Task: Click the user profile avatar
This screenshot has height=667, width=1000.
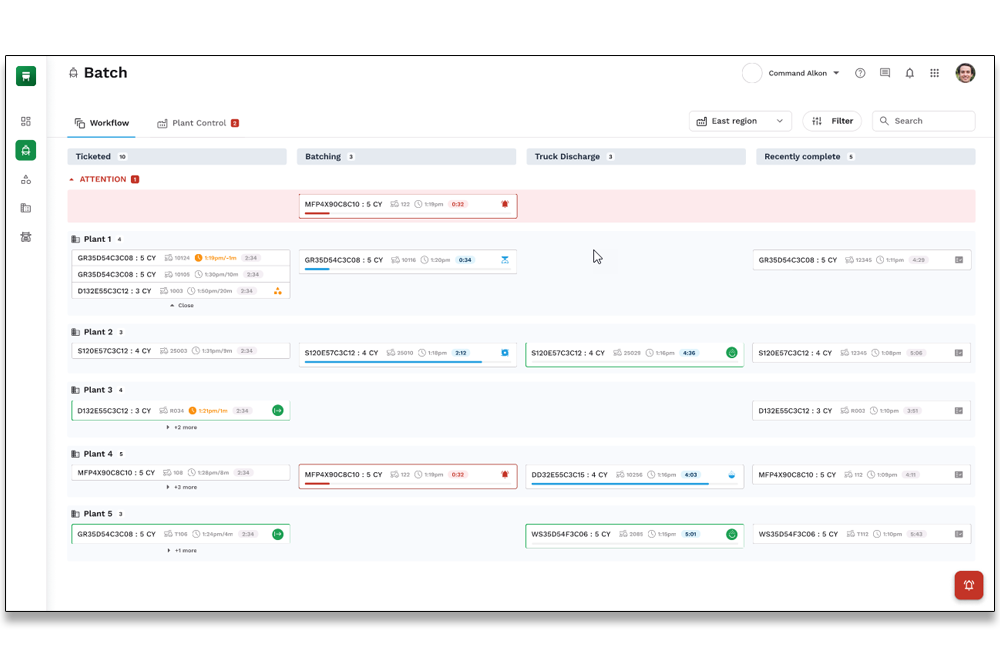Action: [x=965, y=73]
